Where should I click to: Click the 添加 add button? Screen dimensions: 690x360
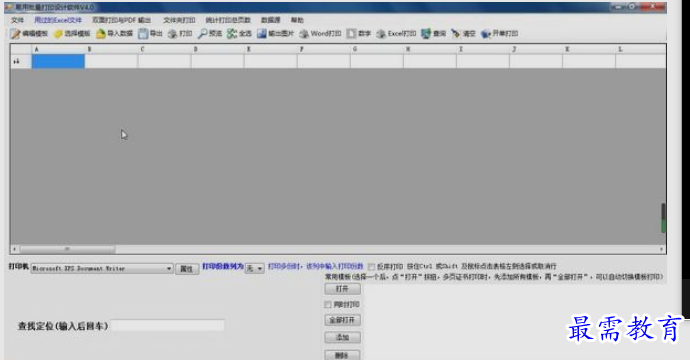[x=342, y=338]
